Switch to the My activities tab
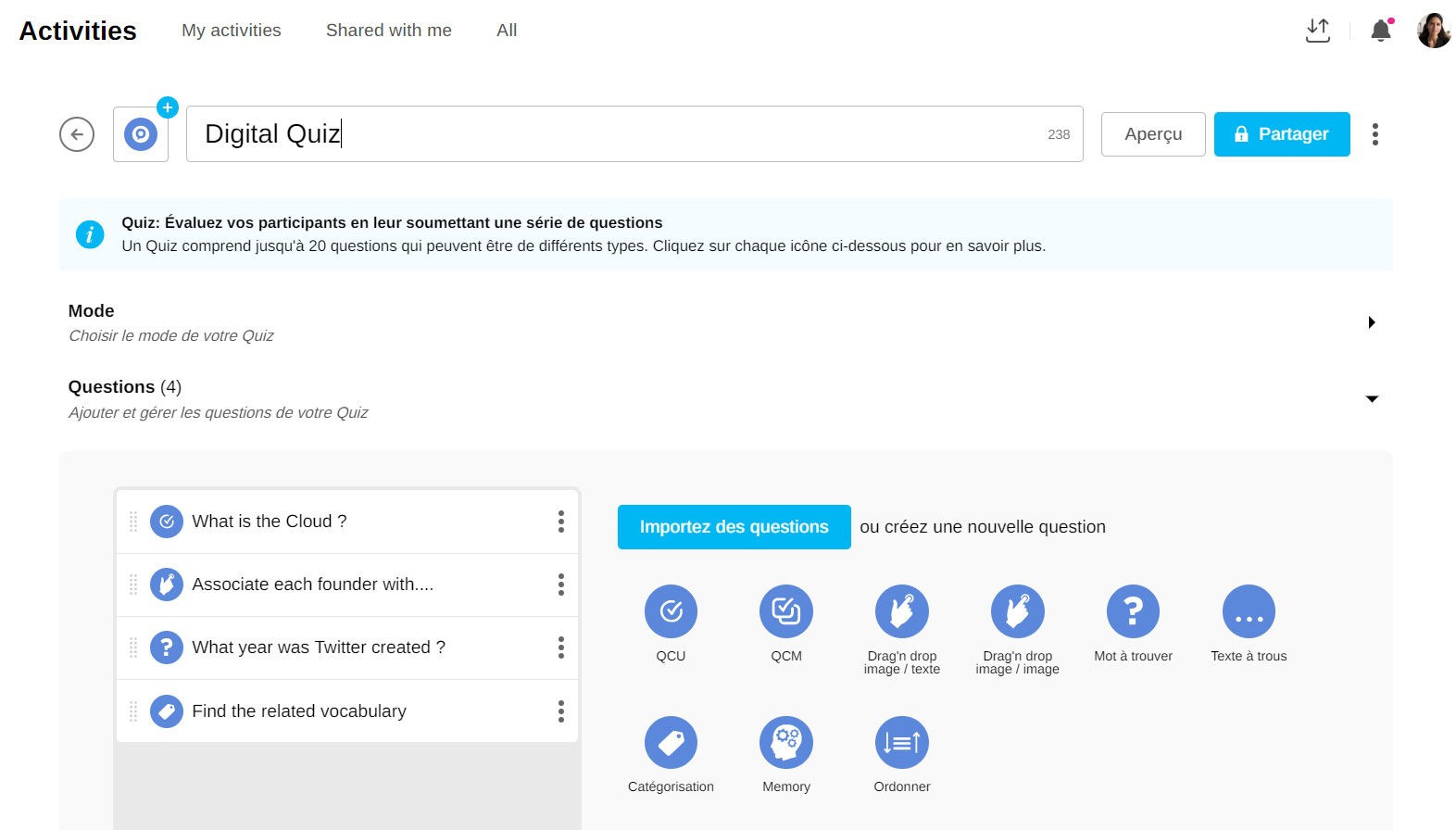1456x830 pixels. (231, 31)
